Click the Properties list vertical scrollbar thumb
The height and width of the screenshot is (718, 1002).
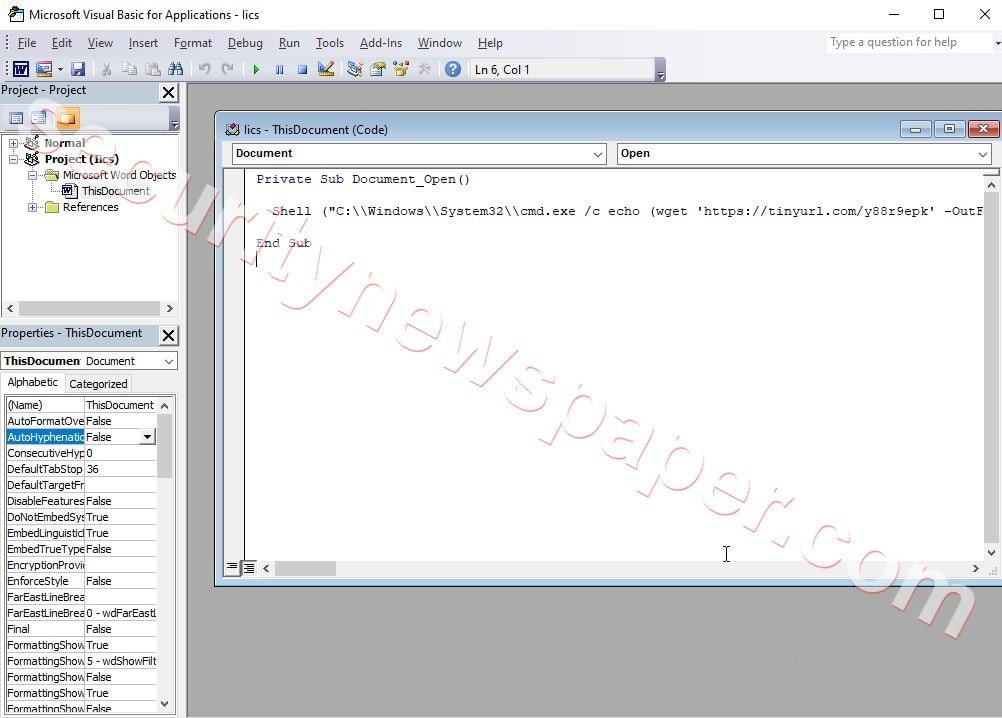[164, 446]
